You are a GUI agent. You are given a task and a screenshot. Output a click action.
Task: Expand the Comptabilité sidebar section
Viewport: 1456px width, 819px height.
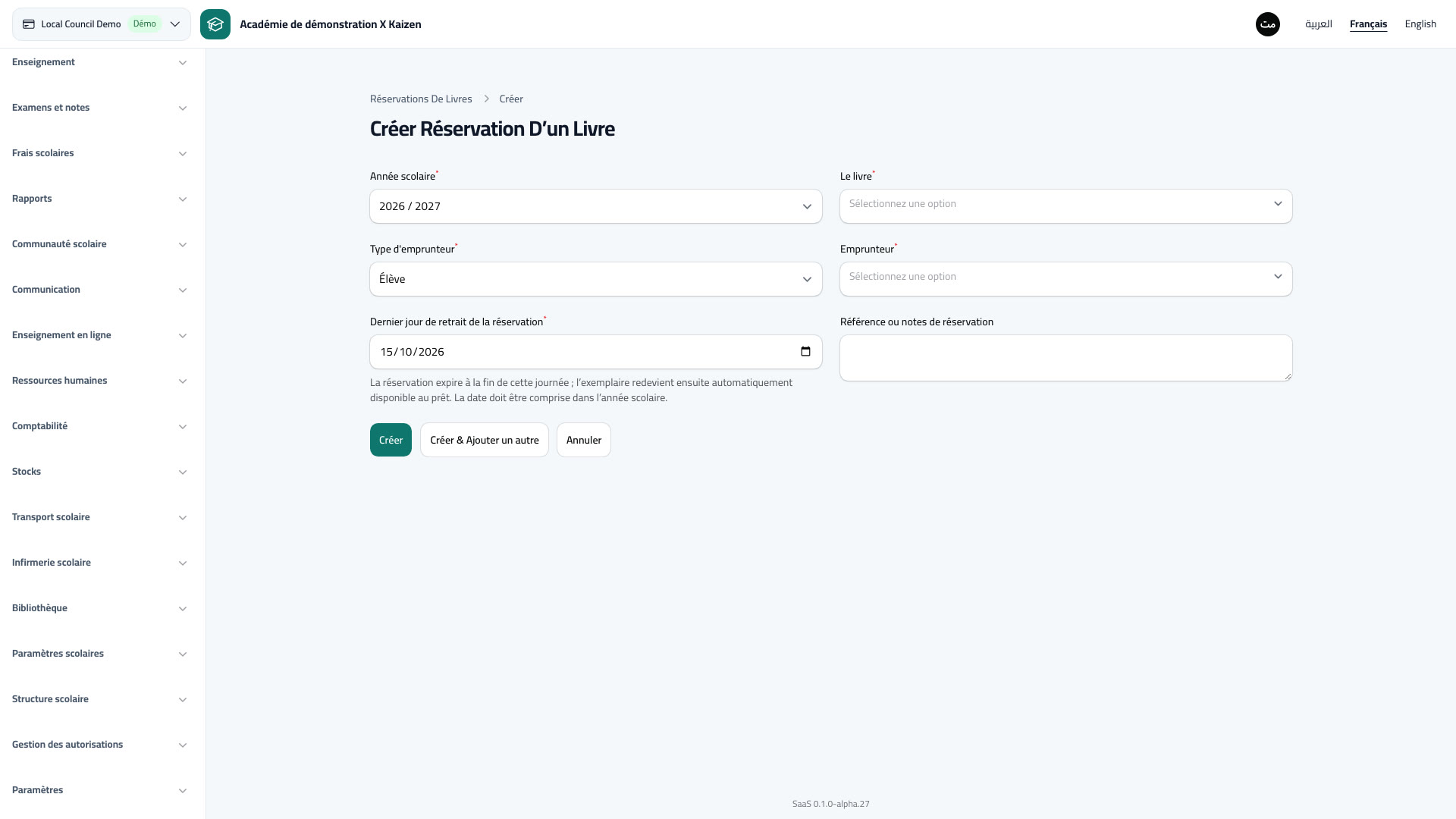tap(99, 426)
